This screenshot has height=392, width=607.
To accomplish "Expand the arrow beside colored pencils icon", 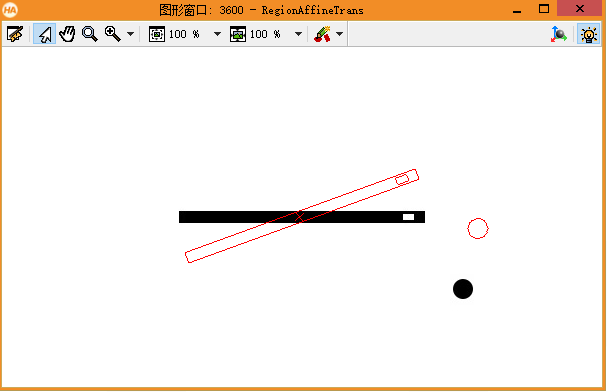I will click(x=340, y=34).
